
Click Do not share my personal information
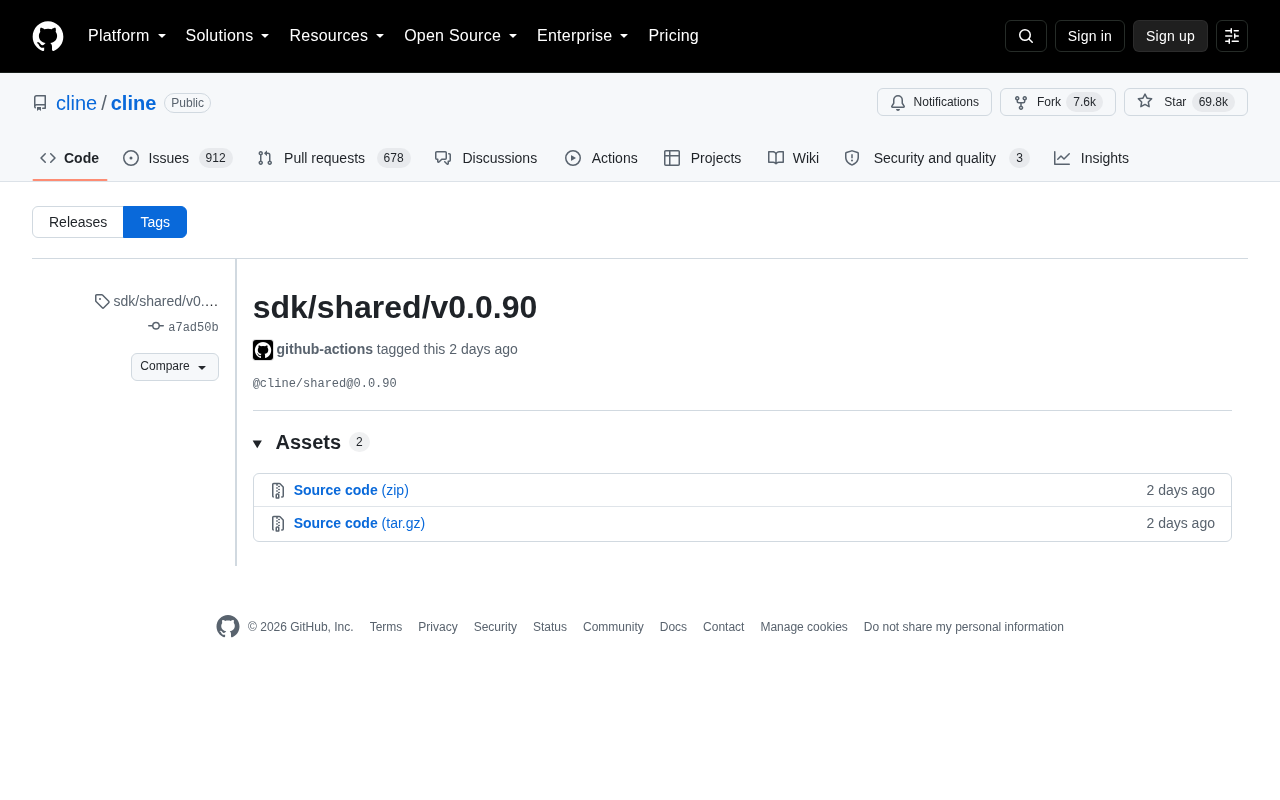click(x=964, y=627)
